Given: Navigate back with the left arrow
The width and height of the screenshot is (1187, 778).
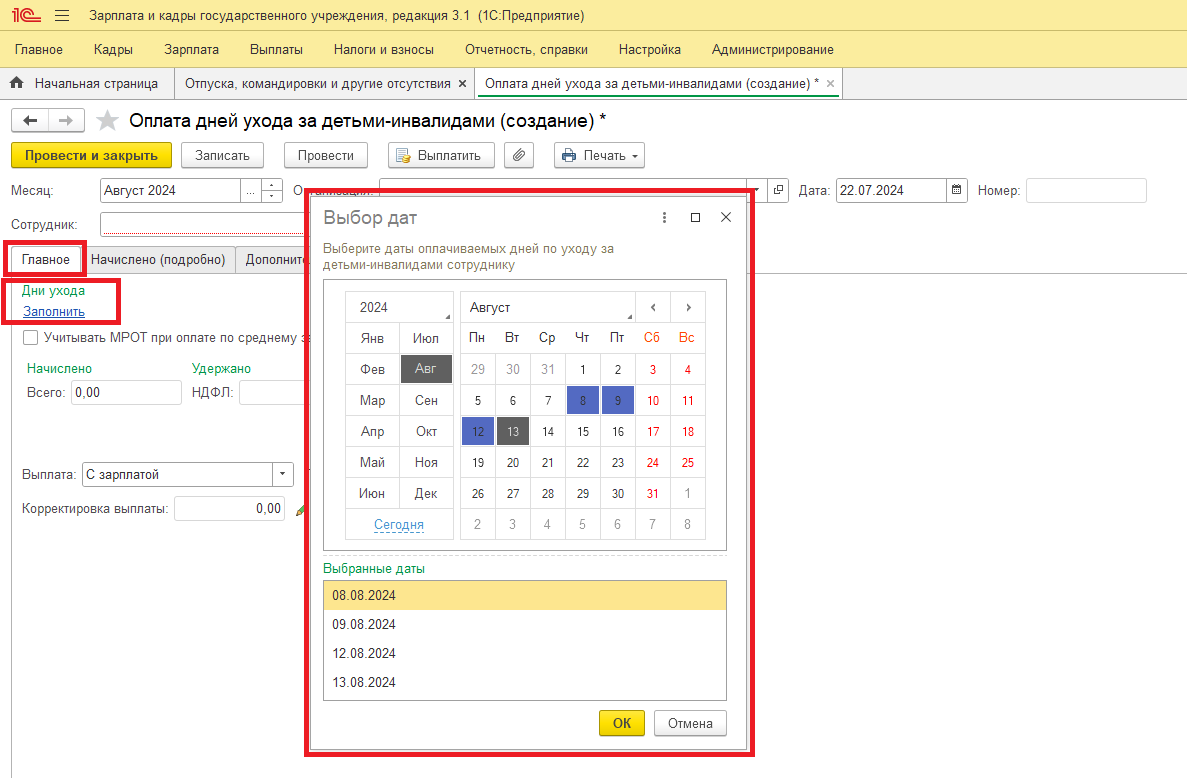Looking at the screenshot, I should [x=30, y=120].
